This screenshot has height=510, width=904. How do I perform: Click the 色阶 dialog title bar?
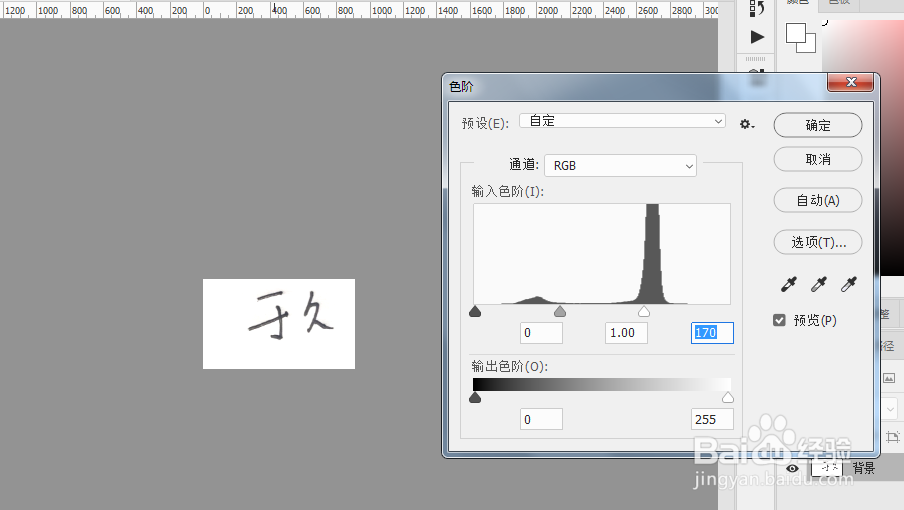pos(634,87)
